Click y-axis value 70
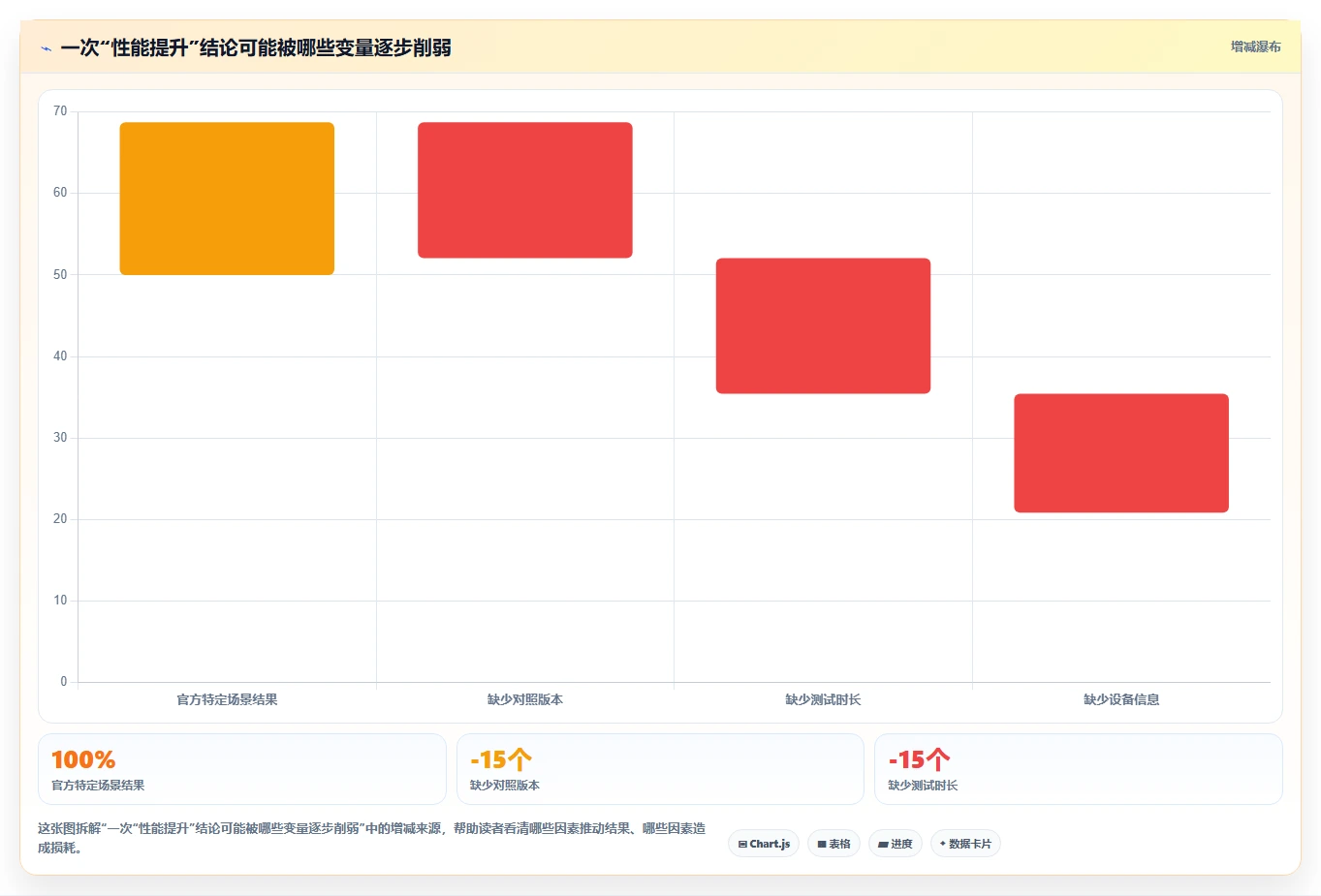1321x896 pixels. [60, 111]
